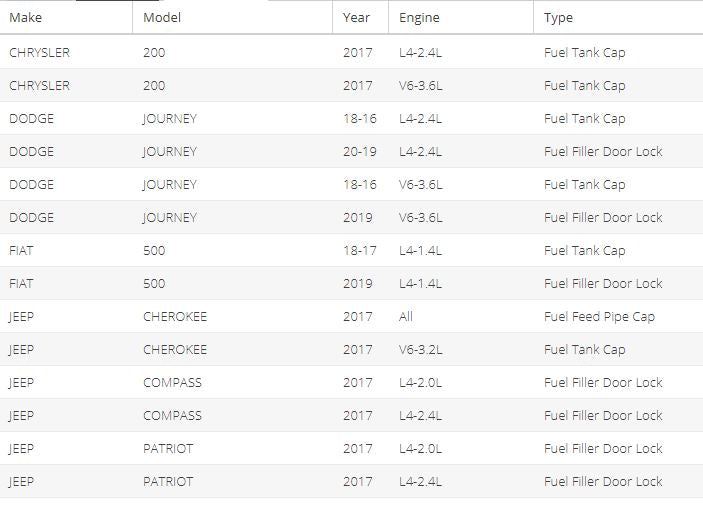Screen dimensions: 703x505
Task: Click Jeep Compass L4-2.4L row
Action: (352, 415)
